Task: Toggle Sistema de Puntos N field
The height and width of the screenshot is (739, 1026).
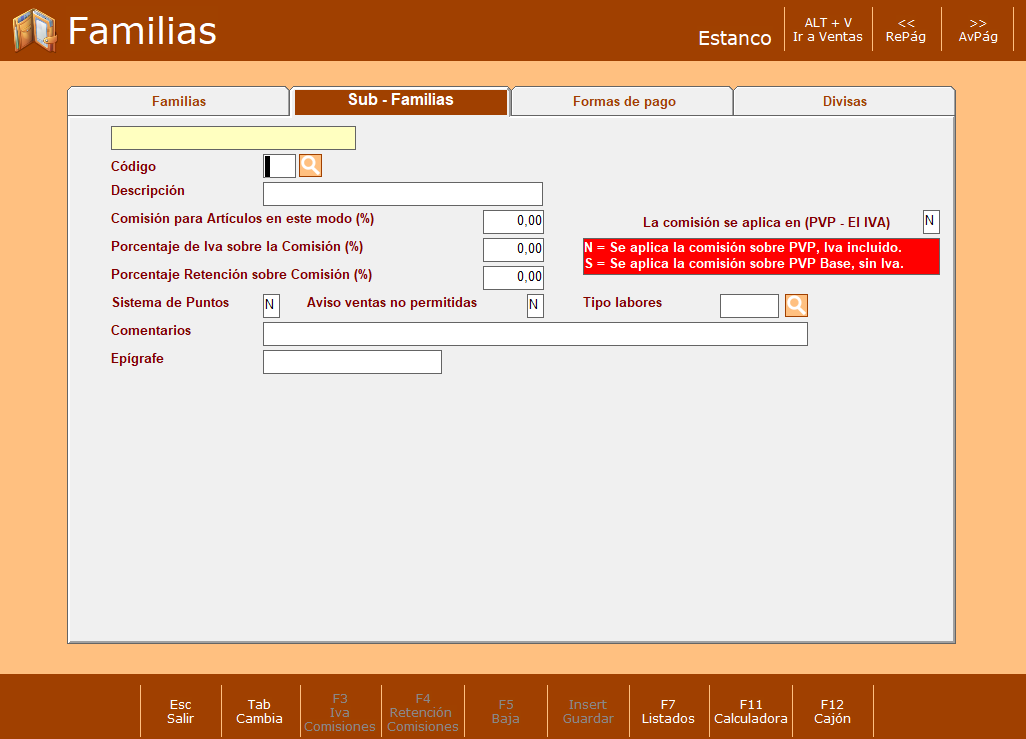Action: click(271, 306)
